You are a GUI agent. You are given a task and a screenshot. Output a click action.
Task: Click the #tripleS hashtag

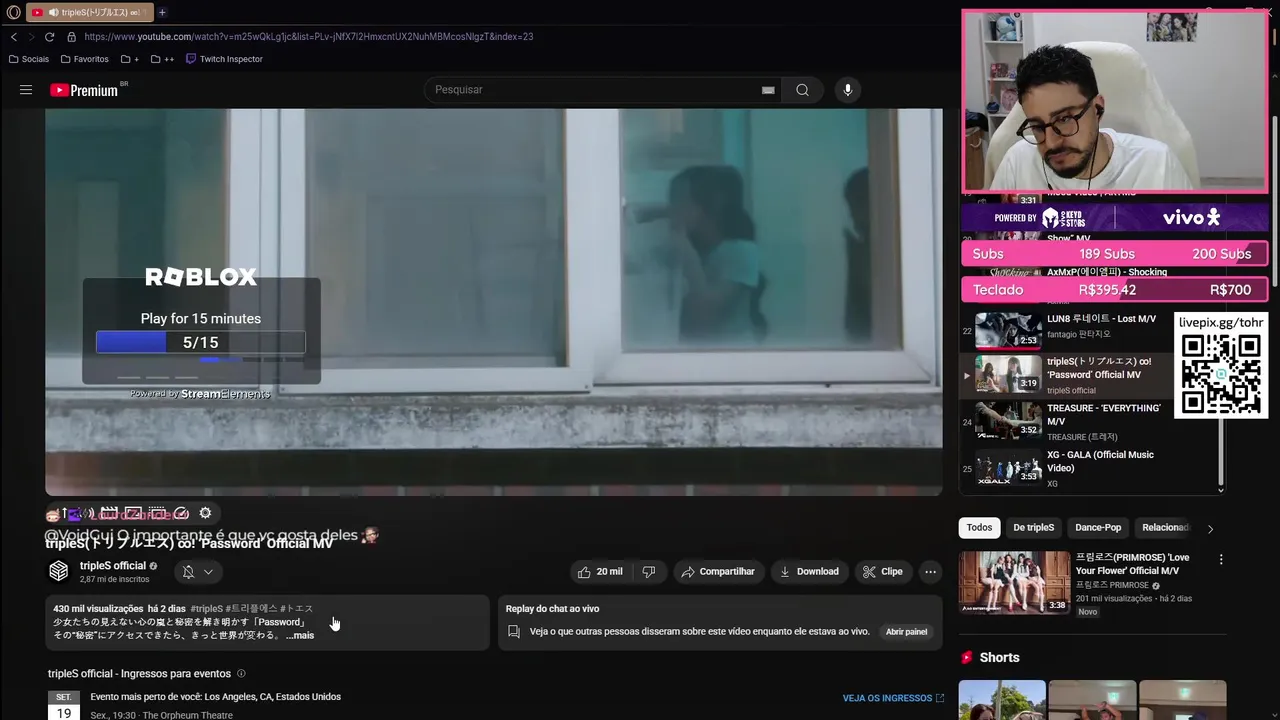(x=207, y=608)
